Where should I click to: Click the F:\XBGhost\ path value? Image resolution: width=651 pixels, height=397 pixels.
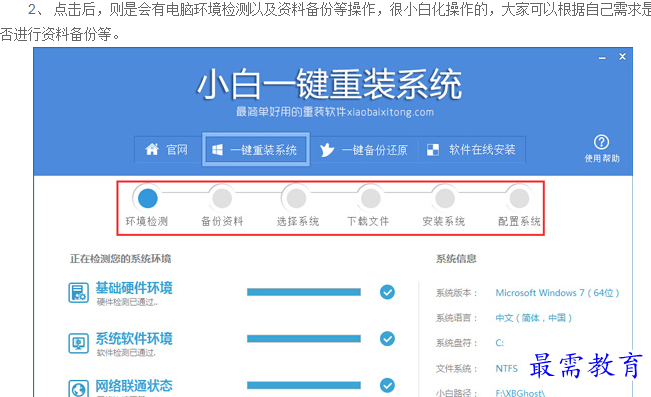click(520, 392)
